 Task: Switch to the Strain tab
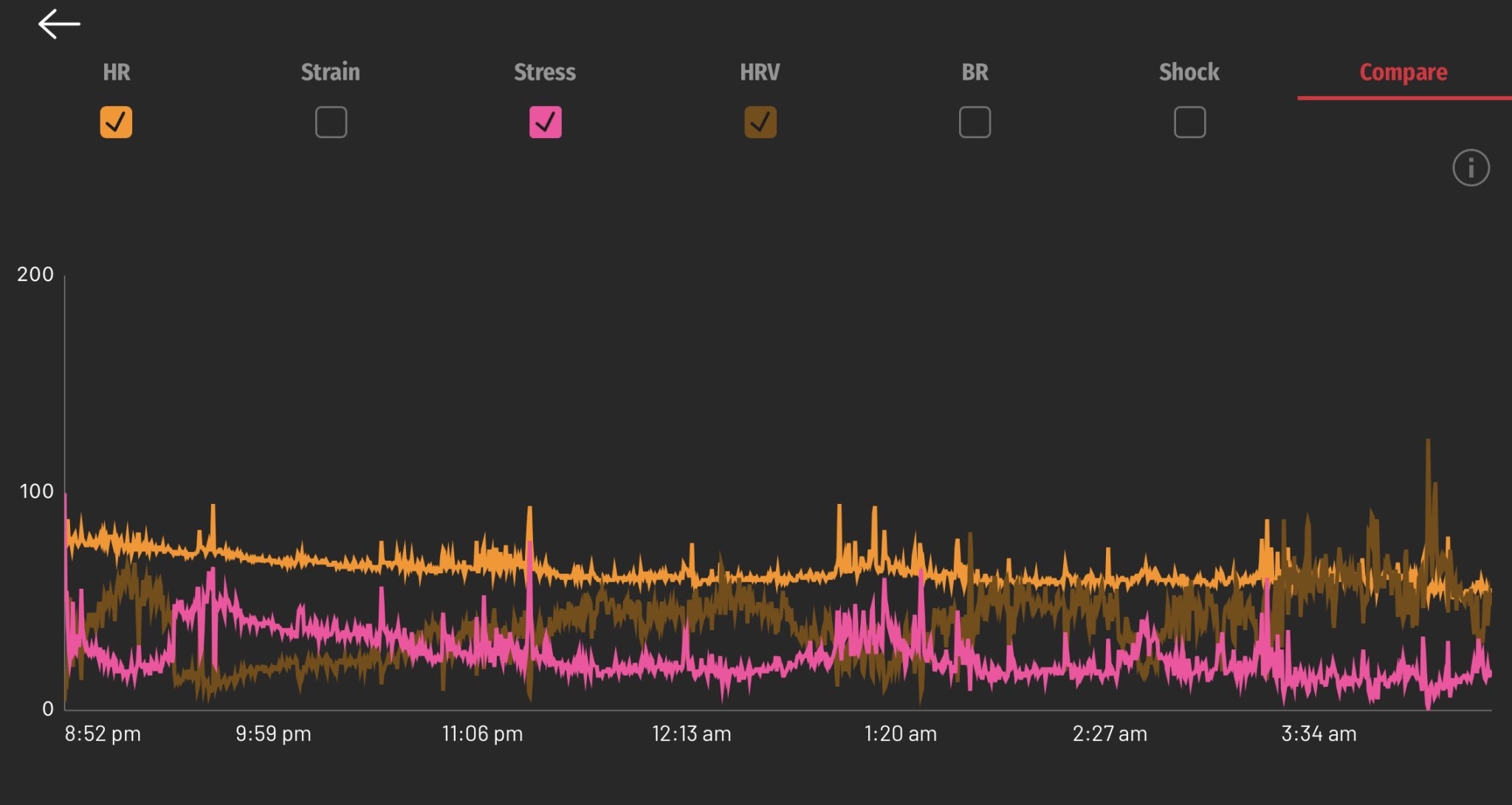[331, 72]
